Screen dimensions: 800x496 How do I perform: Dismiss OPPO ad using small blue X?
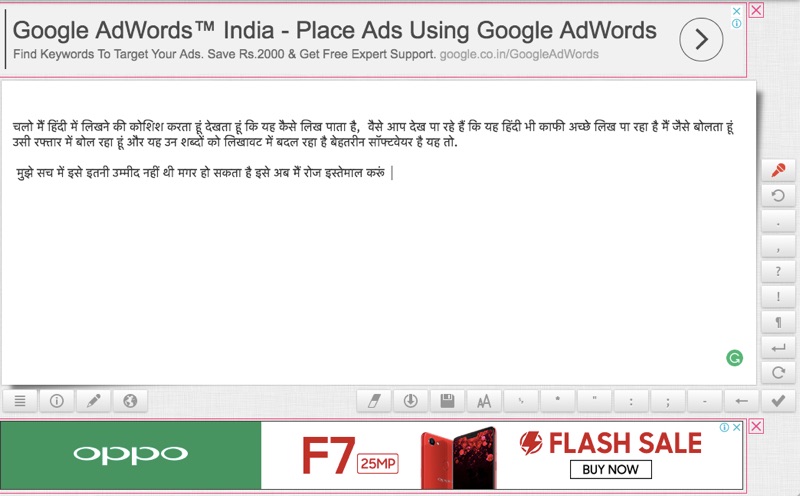point(736,428)
